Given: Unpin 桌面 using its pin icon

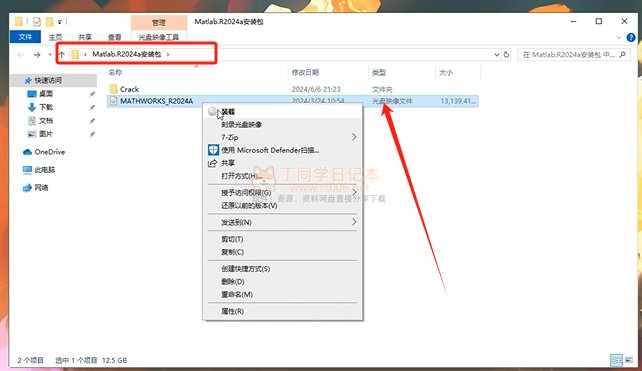Looking at the screenshot, I should pos(92,94).
